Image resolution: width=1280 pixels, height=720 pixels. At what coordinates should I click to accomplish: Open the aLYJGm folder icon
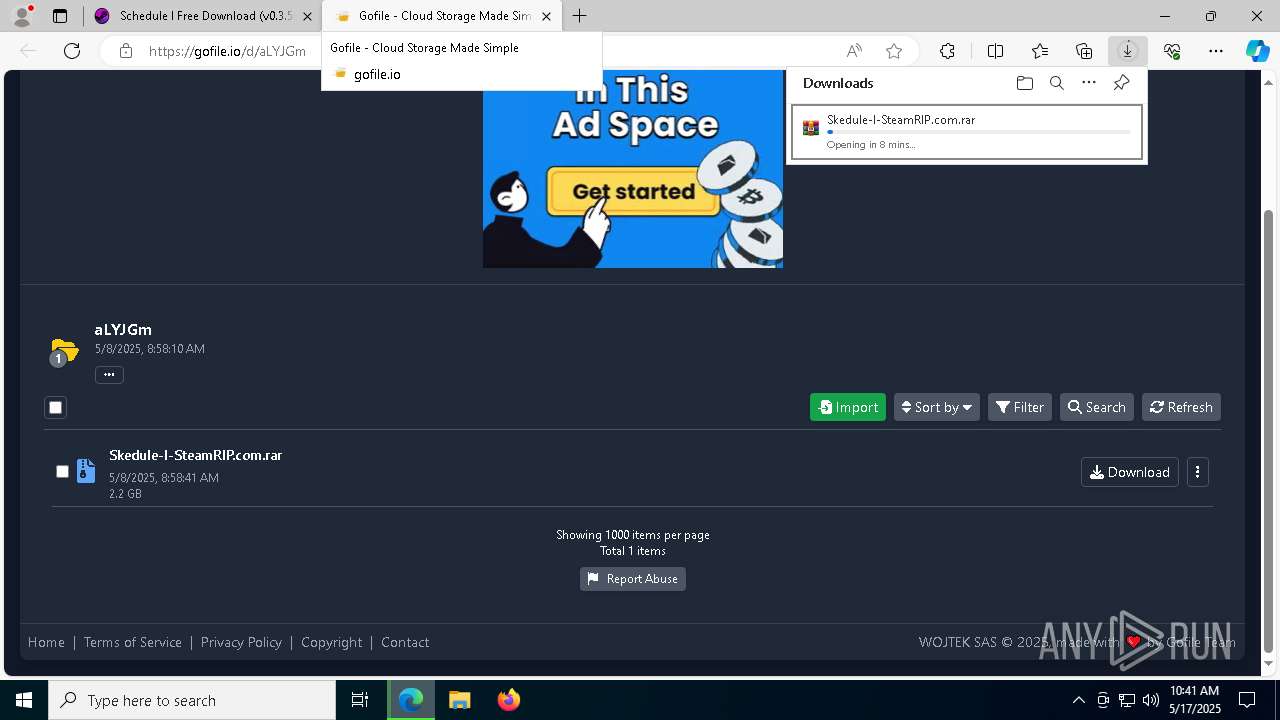64,351
